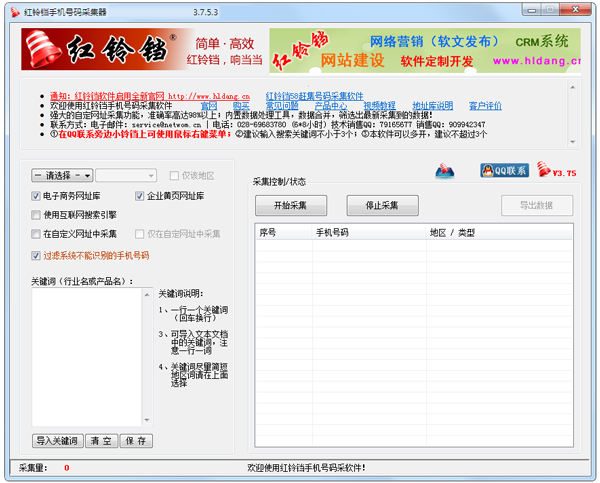This screenshot has height=483, width=600.
Task: Click the 手机号码 column header
Action: click(332, 232)
